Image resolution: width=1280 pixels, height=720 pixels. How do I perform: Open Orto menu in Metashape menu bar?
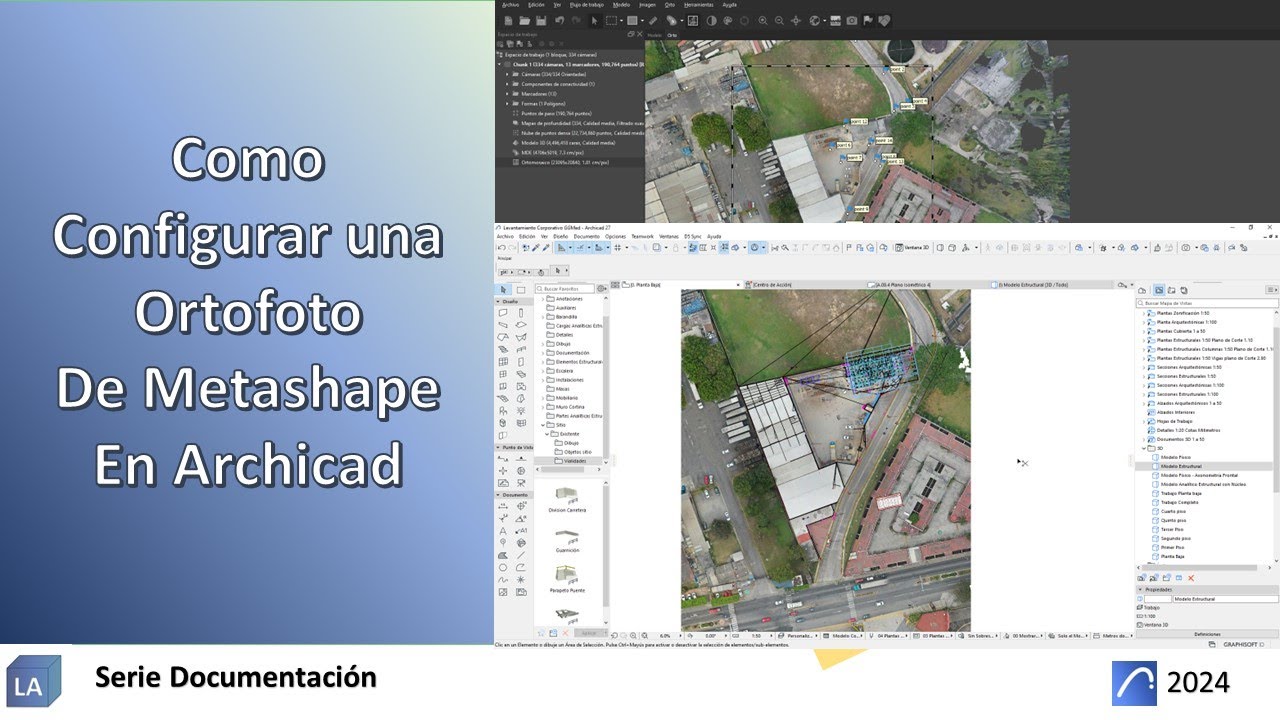(x=669, y=4)
